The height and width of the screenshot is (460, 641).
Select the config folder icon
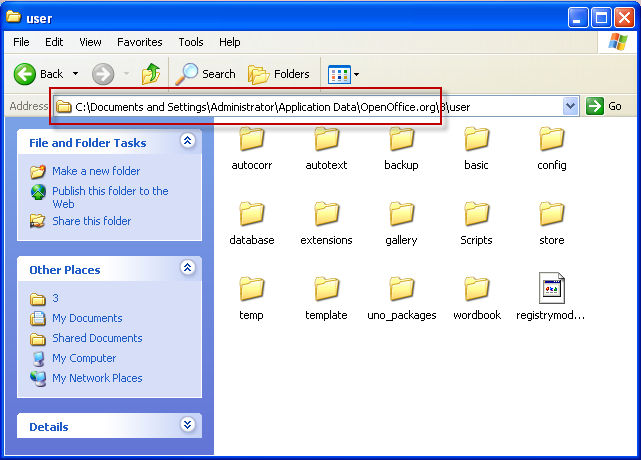551,139
